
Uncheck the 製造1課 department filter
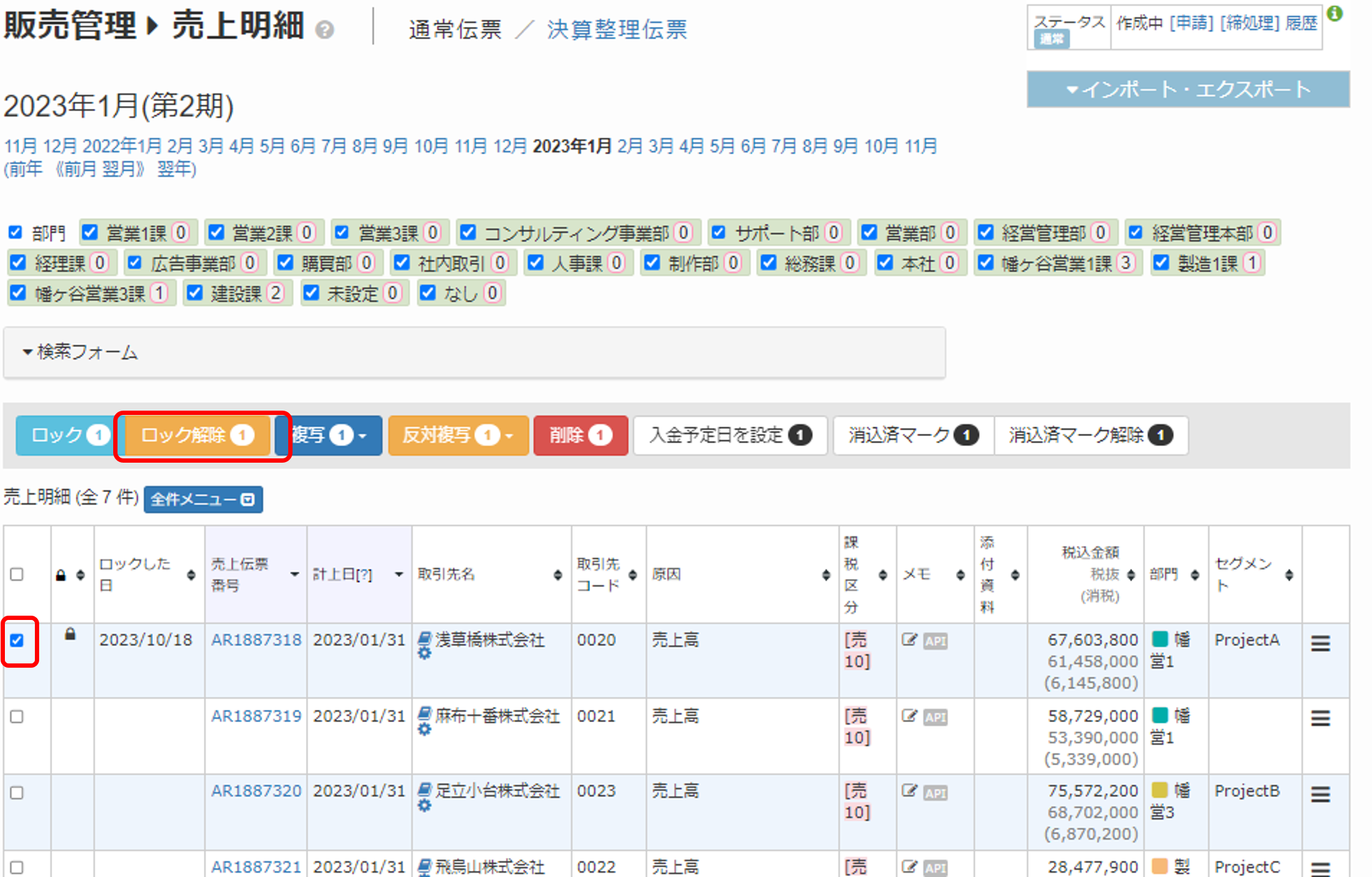coord(1161,263)
